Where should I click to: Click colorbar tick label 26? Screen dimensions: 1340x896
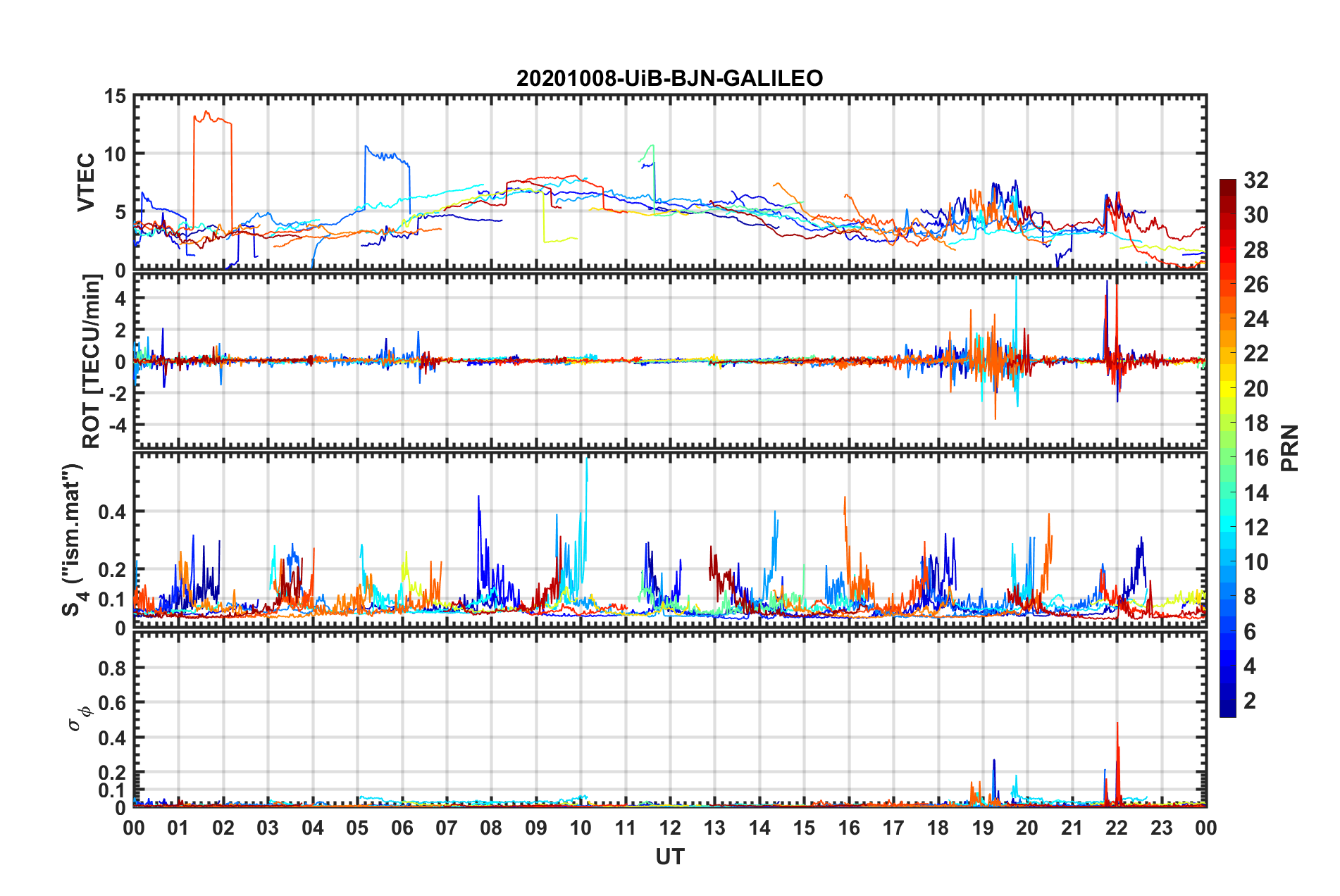(1255, 285)
